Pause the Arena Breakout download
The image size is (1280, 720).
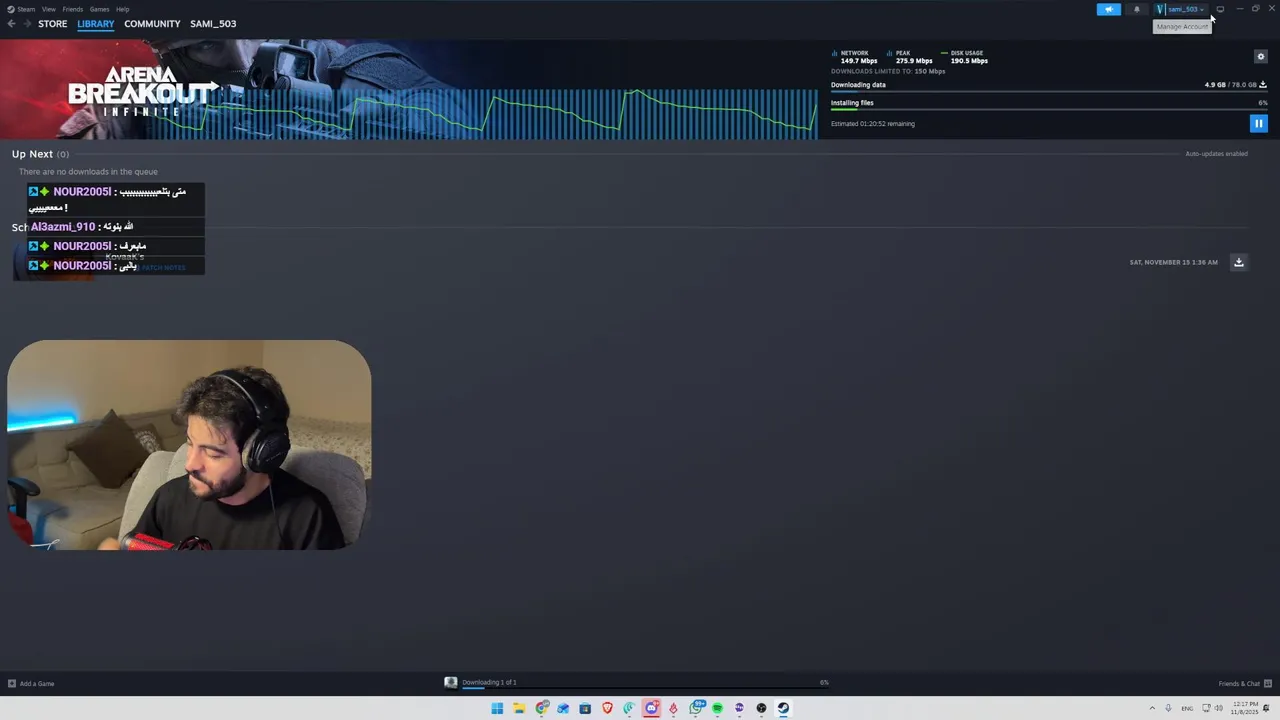point(1258,124)
